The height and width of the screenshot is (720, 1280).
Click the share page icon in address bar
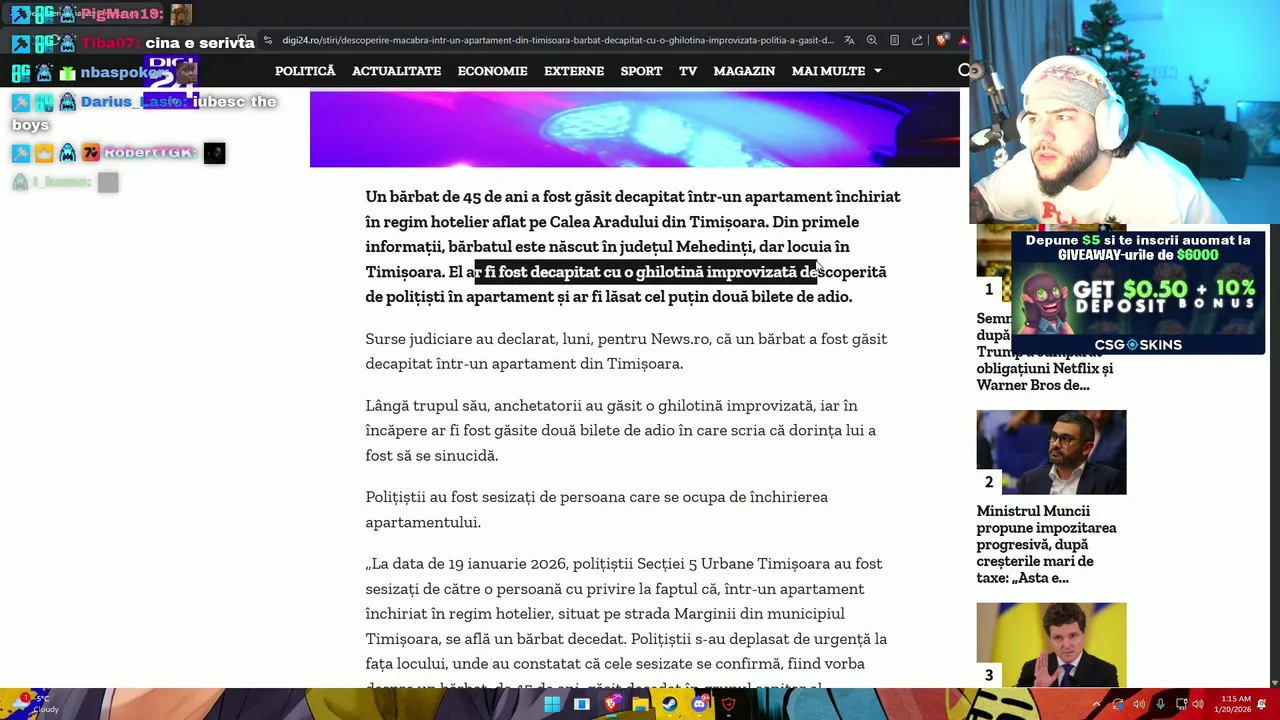tap(917, 41)
